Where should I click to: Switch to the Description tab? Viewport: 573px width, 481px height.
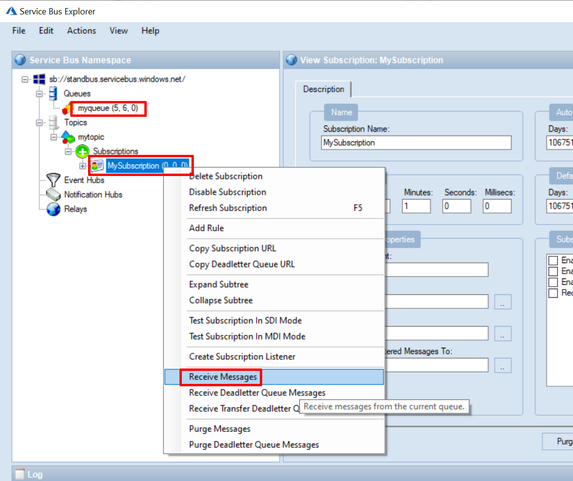click(x=323, y=89)
